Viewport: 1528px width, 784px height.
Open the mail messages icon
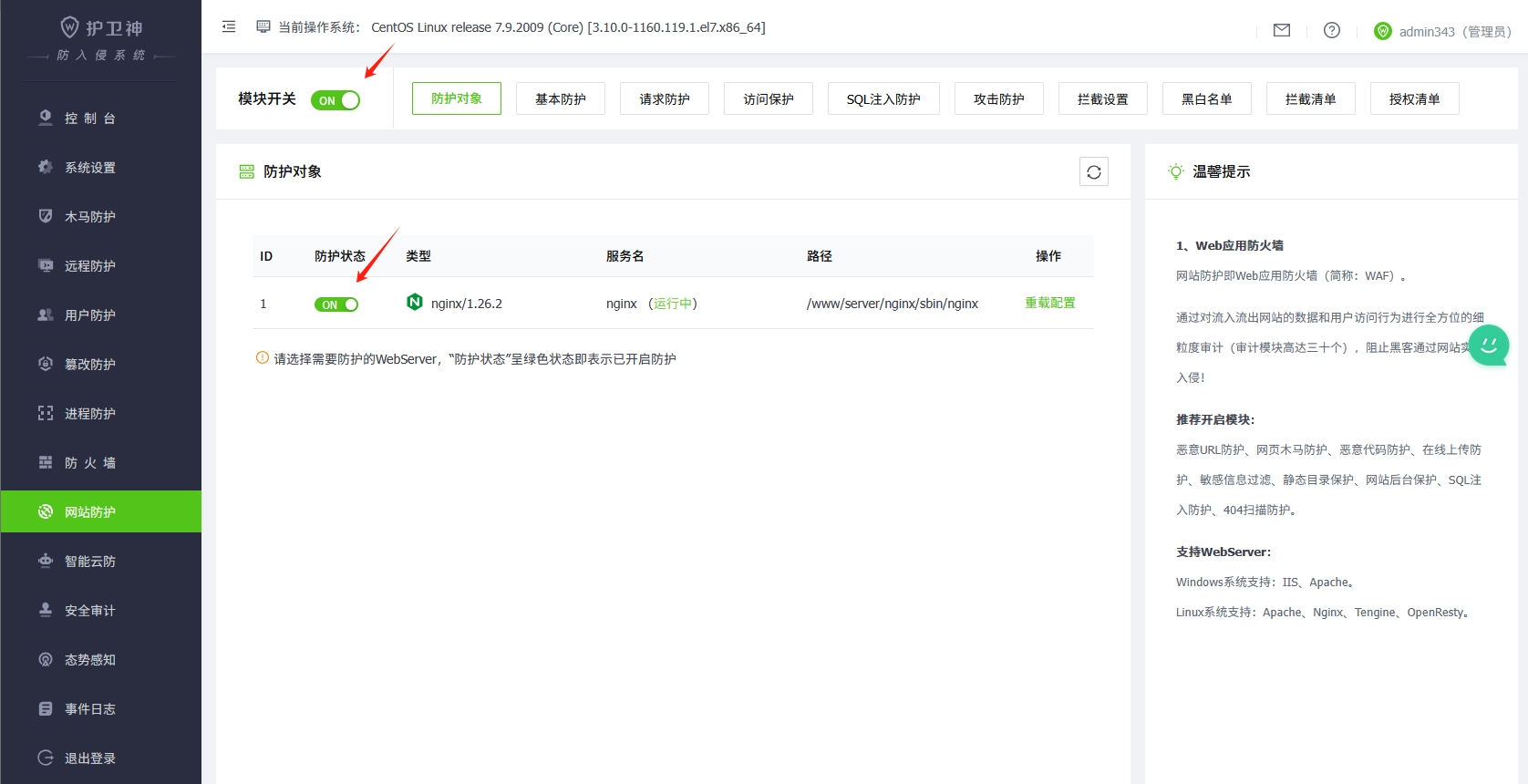pos(1282,30)
